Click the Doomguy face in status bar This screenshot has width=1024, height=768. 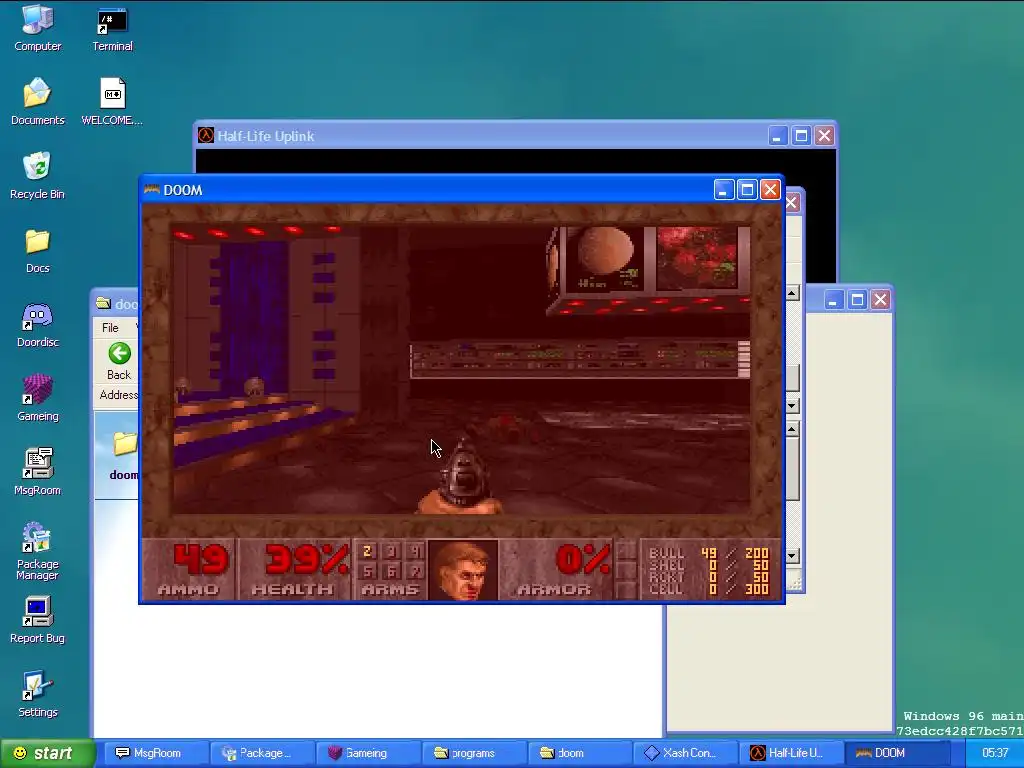(x=463, y=569)
